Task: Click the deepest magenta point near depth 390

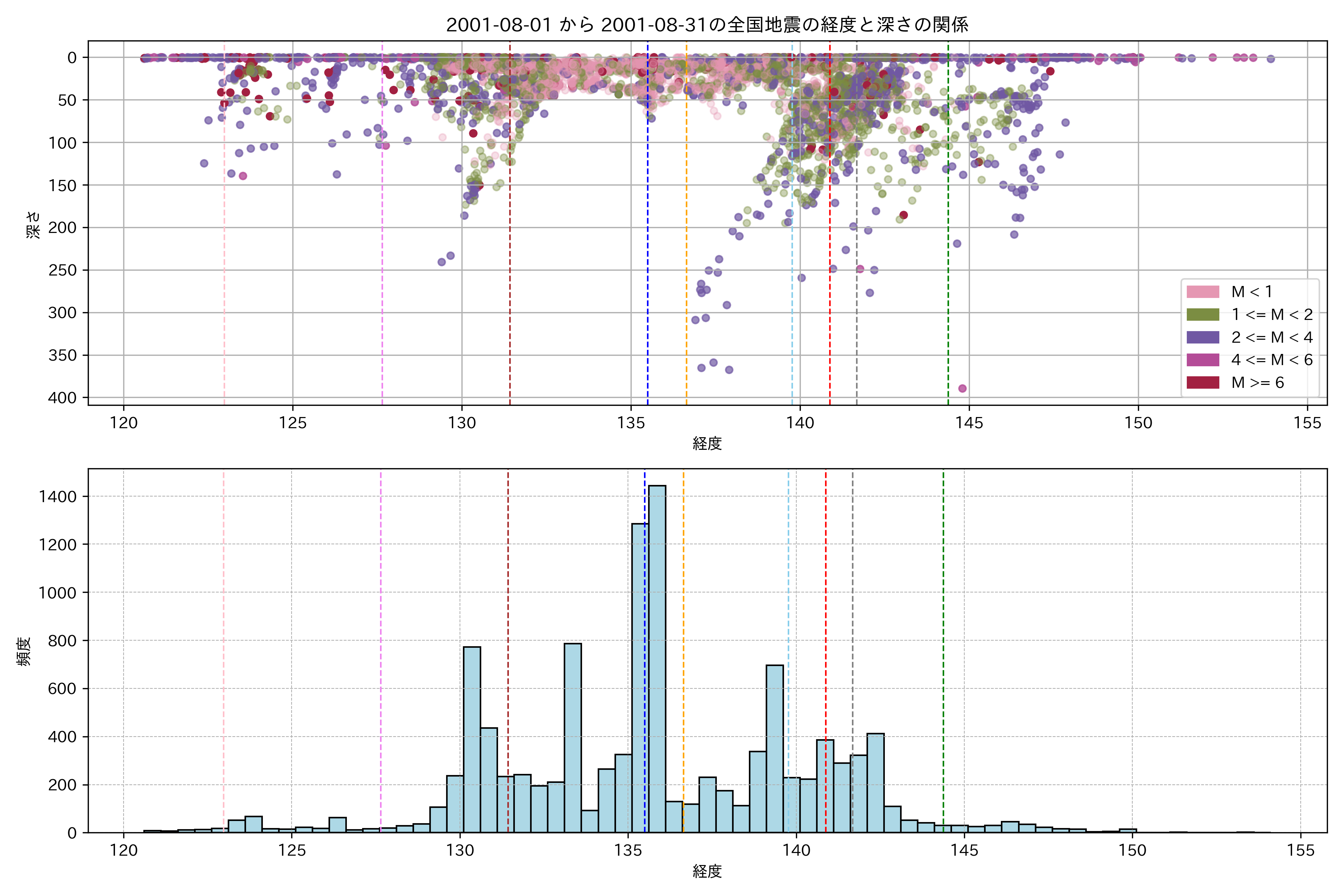Action: pos(962,389)
